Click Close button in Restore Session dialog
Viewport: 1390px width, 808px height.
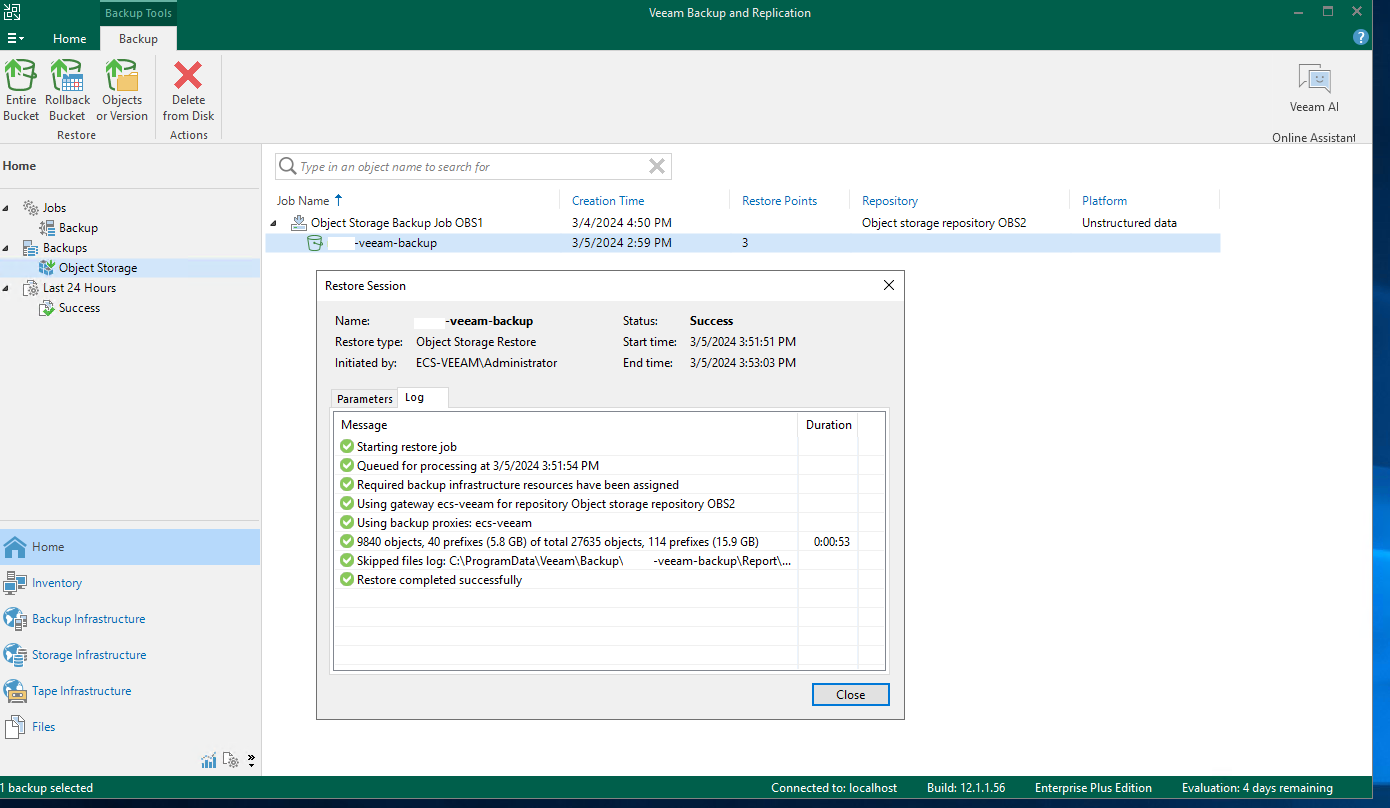click(x=850, y=695)
